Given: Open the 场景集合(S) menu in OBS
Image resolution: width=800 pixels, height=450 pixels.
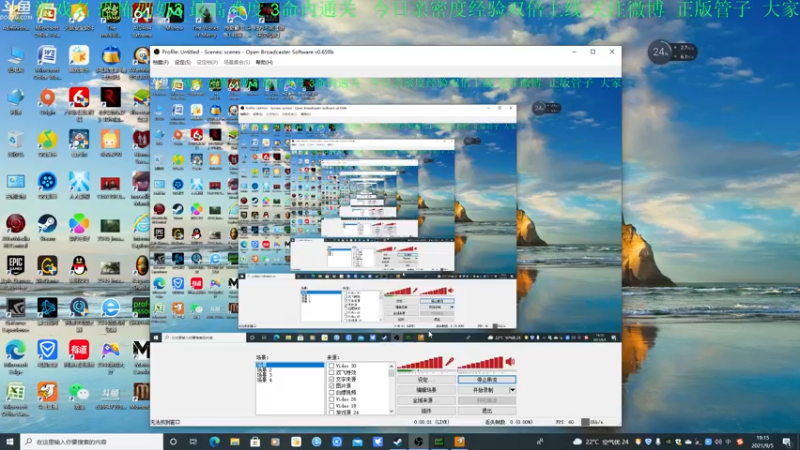Looking at the screenshot, I should click(x=237, y=62).
